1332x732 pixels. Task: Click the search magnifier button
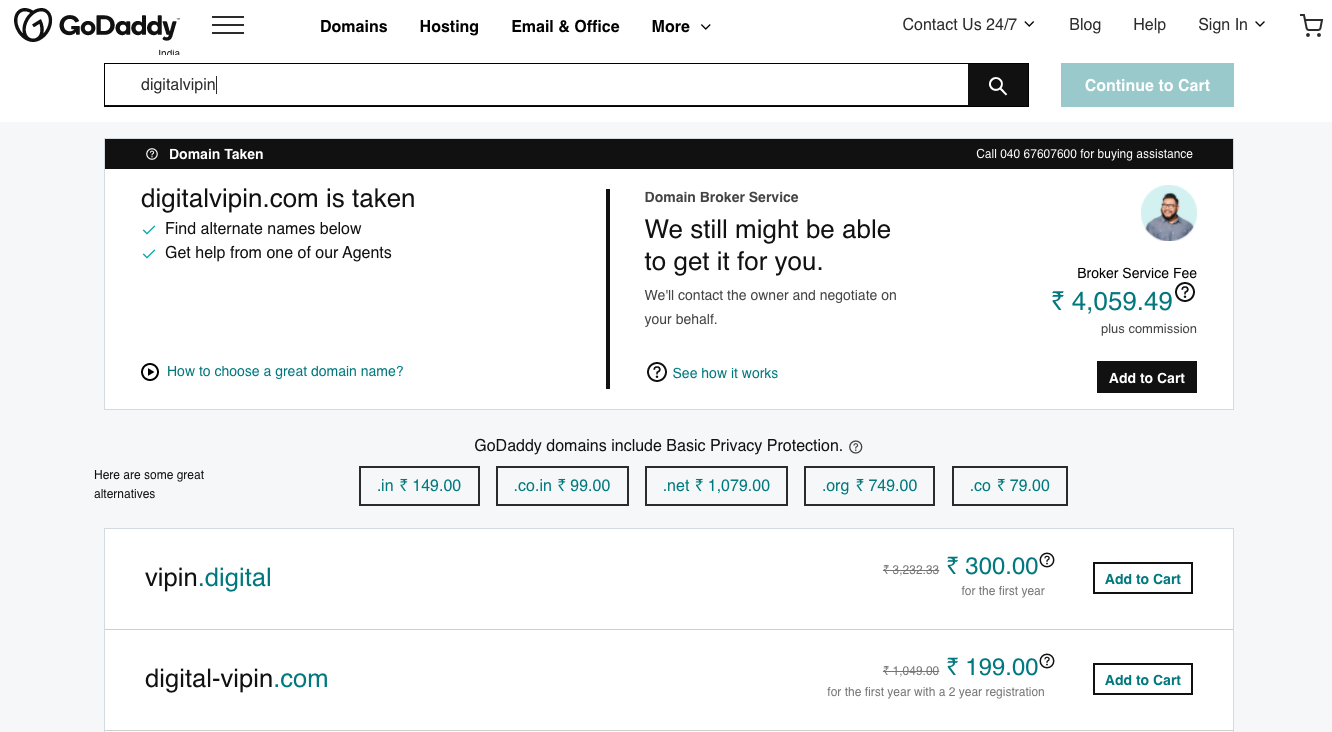[998, 85]
